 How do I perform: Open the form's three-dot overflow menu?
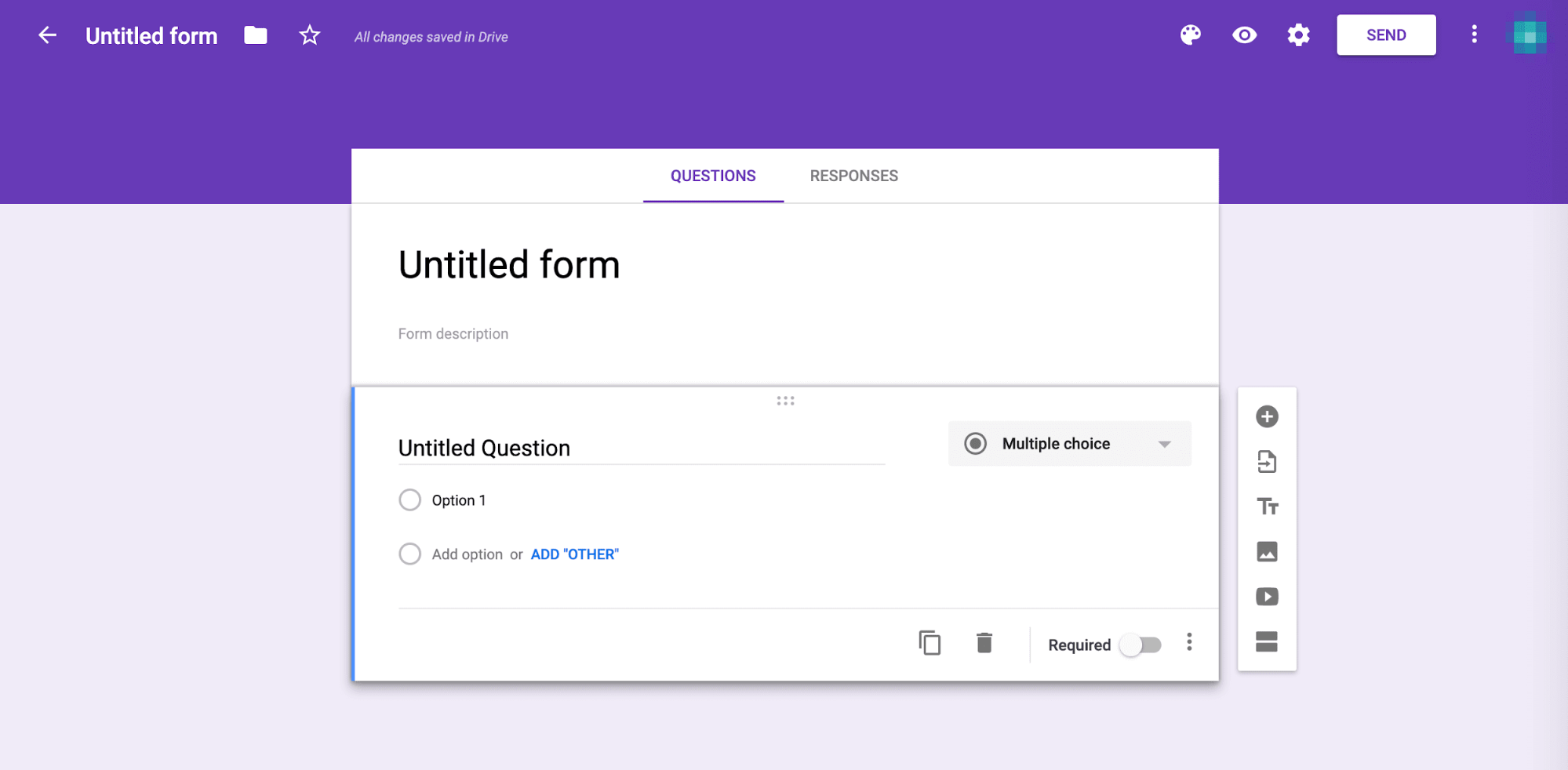point(1474,35)
